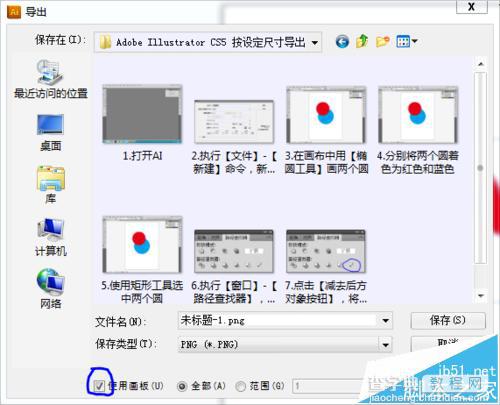Screen dimensions: 500x405
Task: Expand the 保存类型 dropdown arrow
Action: point(385,345)
